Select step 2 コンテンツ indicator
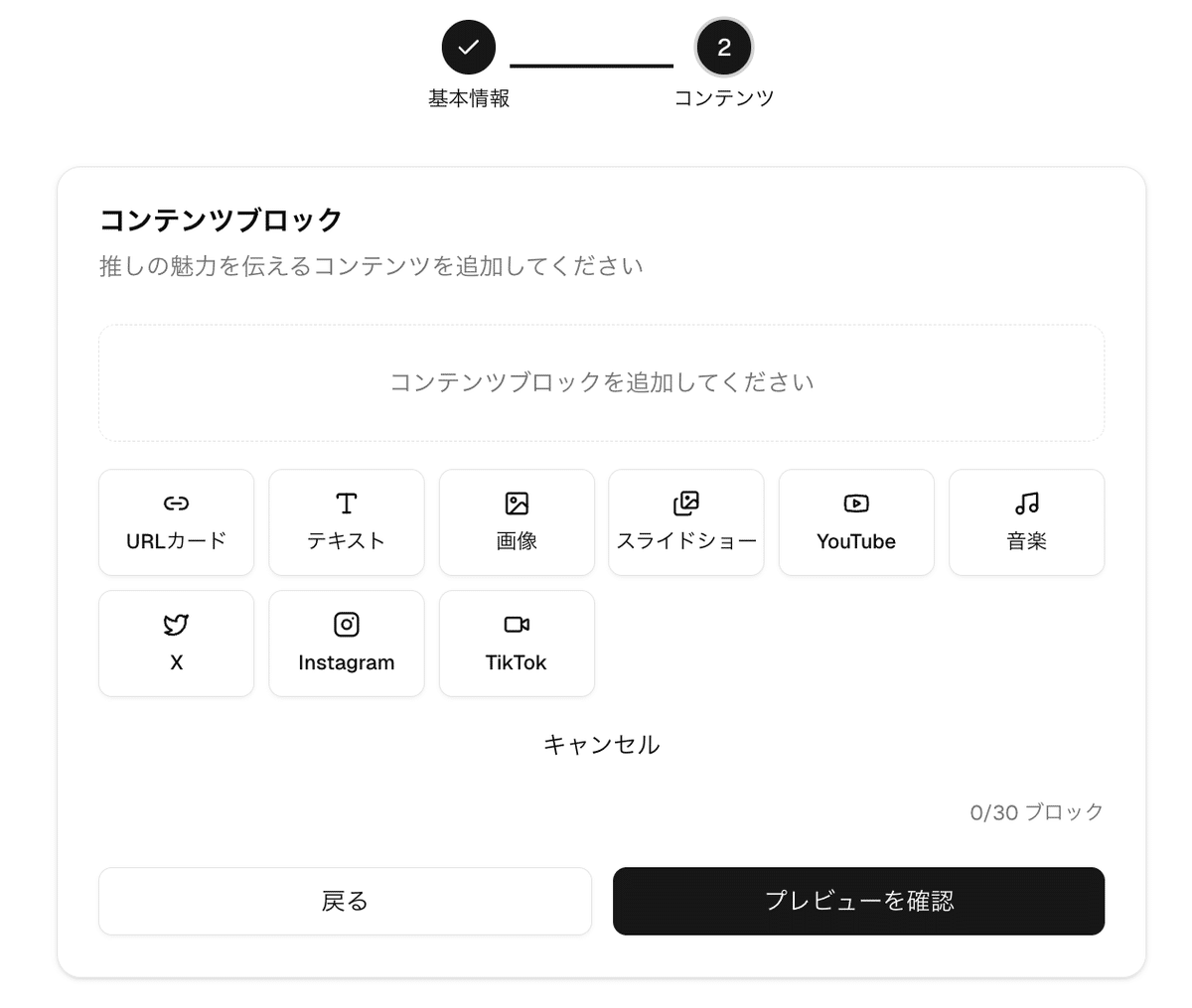Viewport: 1192px width, 1008px height. 724,47
